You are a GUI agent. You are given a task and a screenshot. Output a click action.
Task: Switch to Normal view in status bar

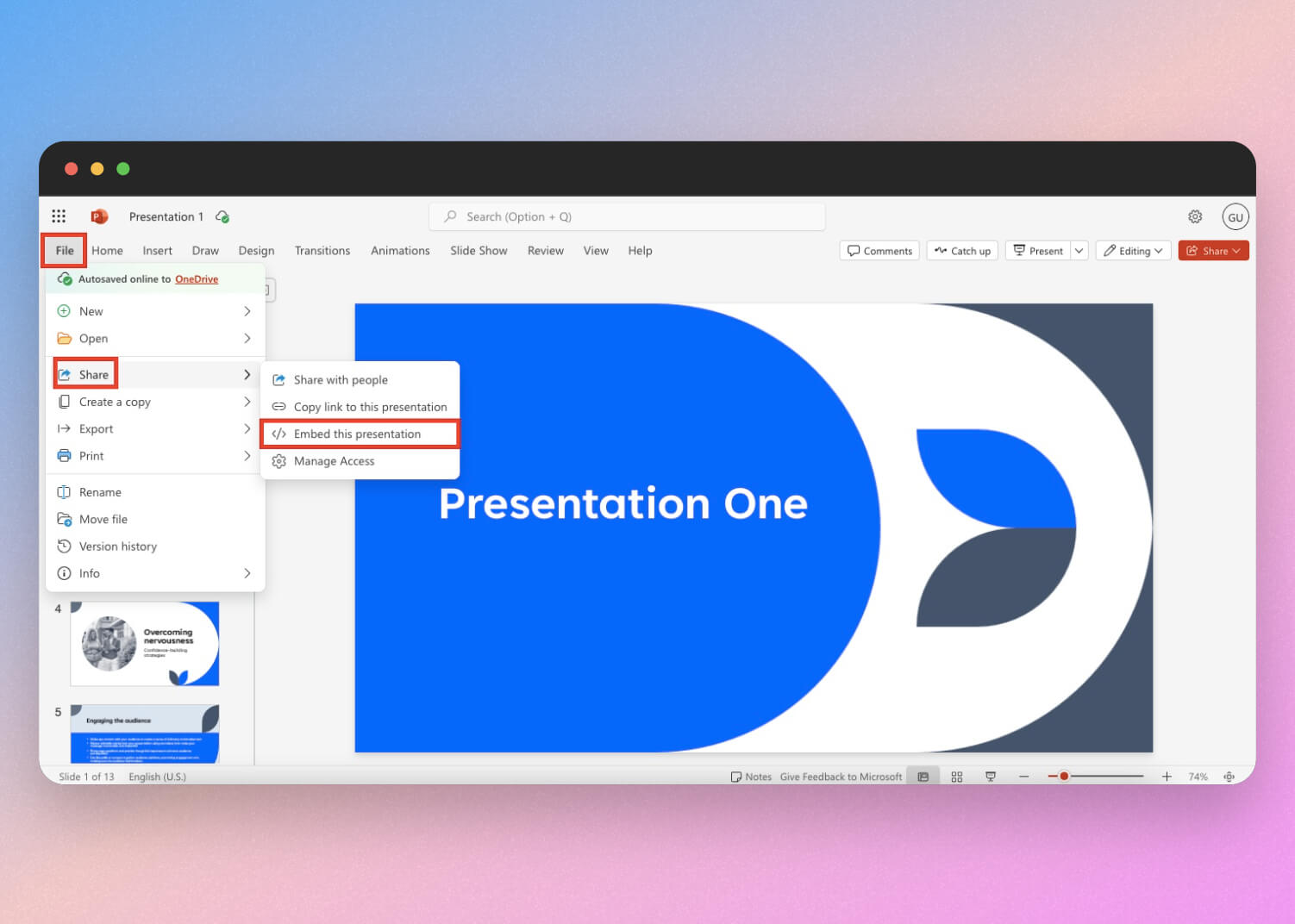pos(923,777)
